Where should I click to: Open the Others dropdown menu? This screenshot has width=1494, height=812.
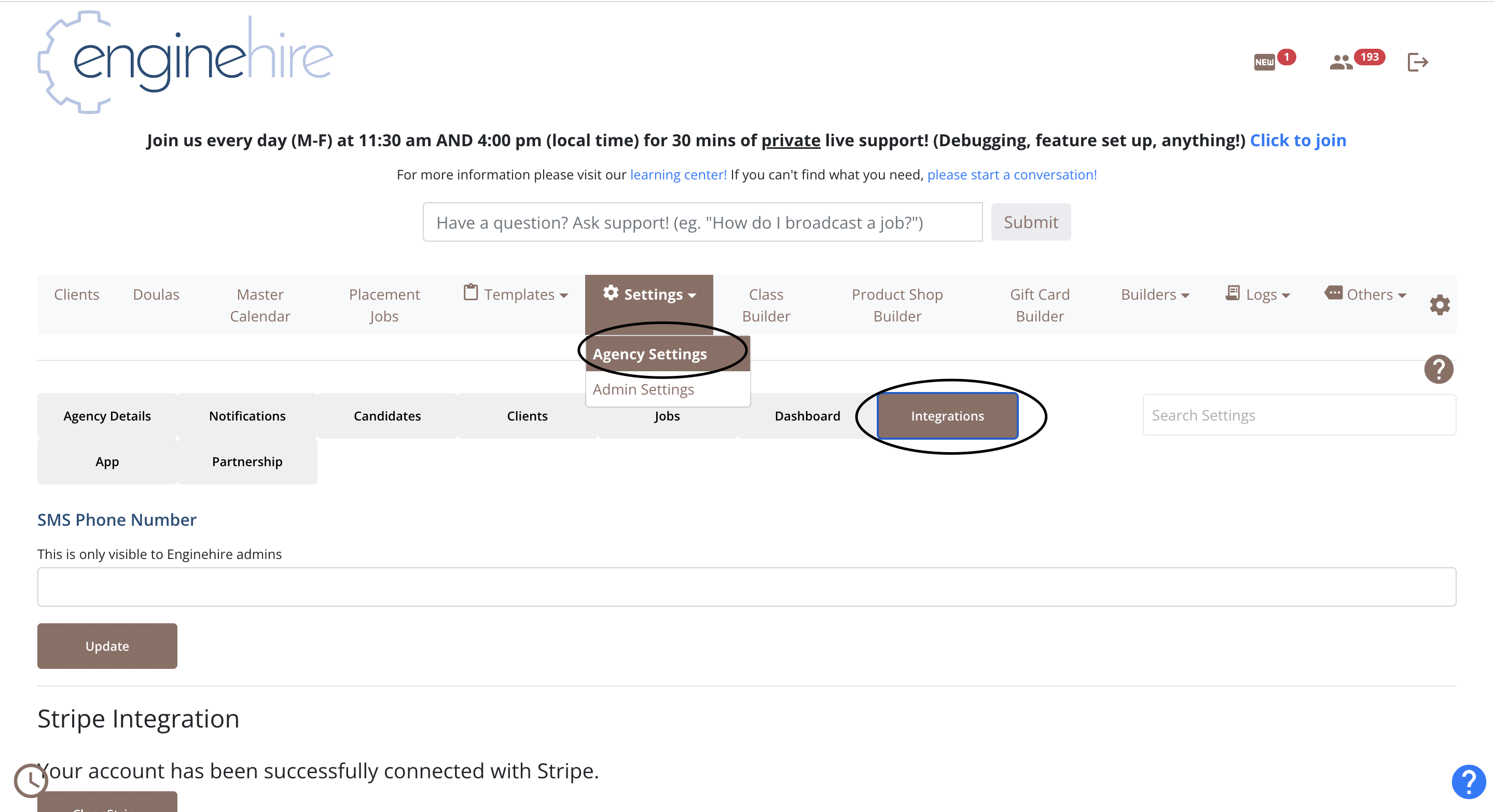[1366, 295]
